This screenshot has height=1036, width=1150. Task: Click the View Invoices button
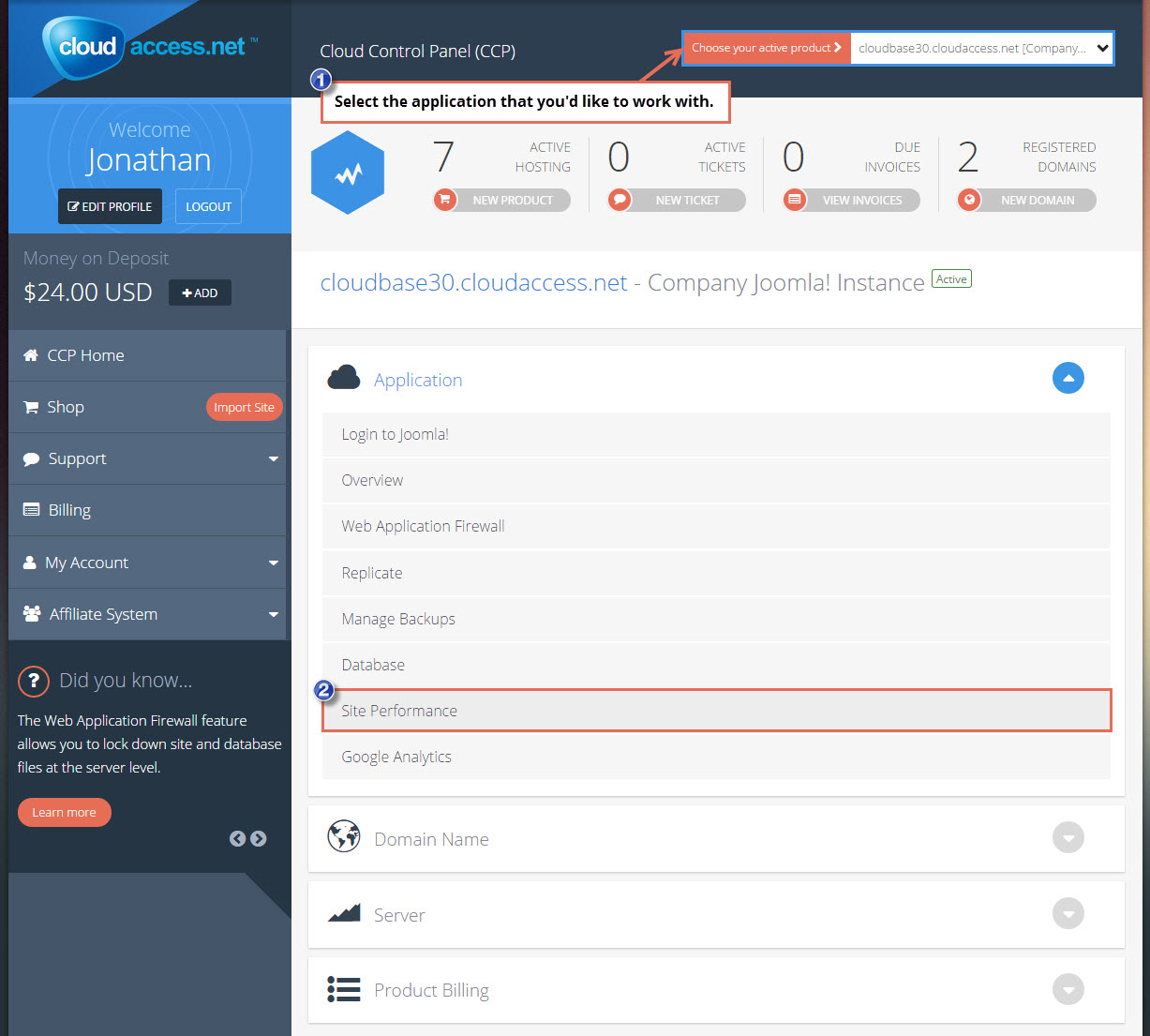click(852, 200)
